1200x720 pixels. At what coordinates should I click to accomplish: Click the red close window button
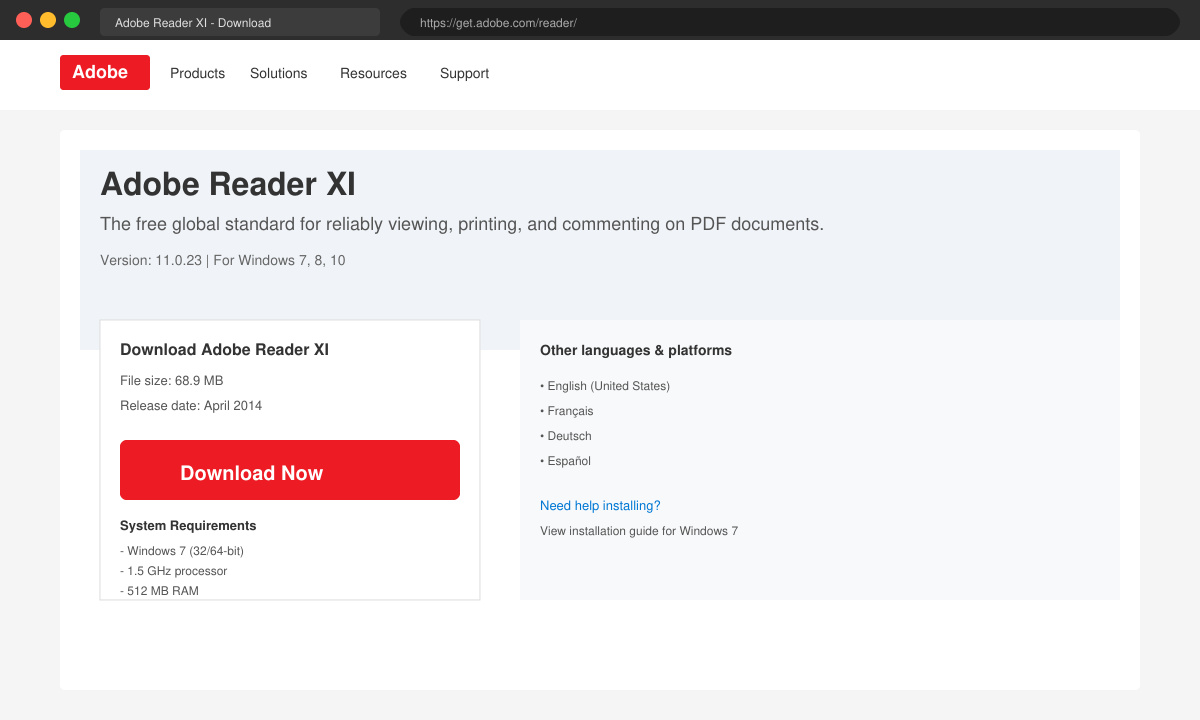point(24,20)
